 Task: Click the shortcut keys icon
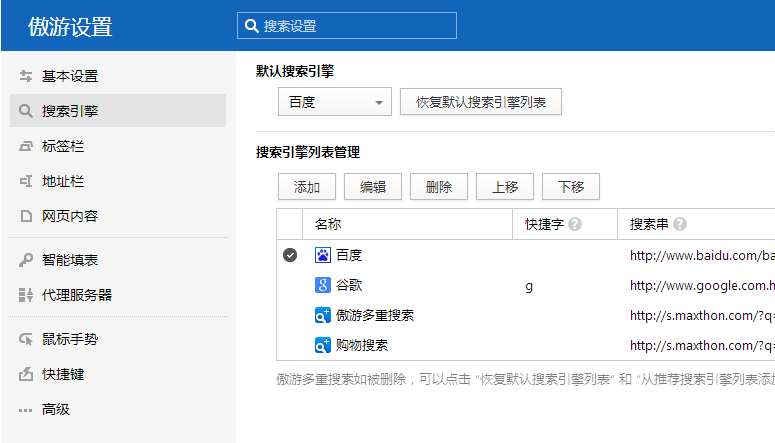[26, 374]
